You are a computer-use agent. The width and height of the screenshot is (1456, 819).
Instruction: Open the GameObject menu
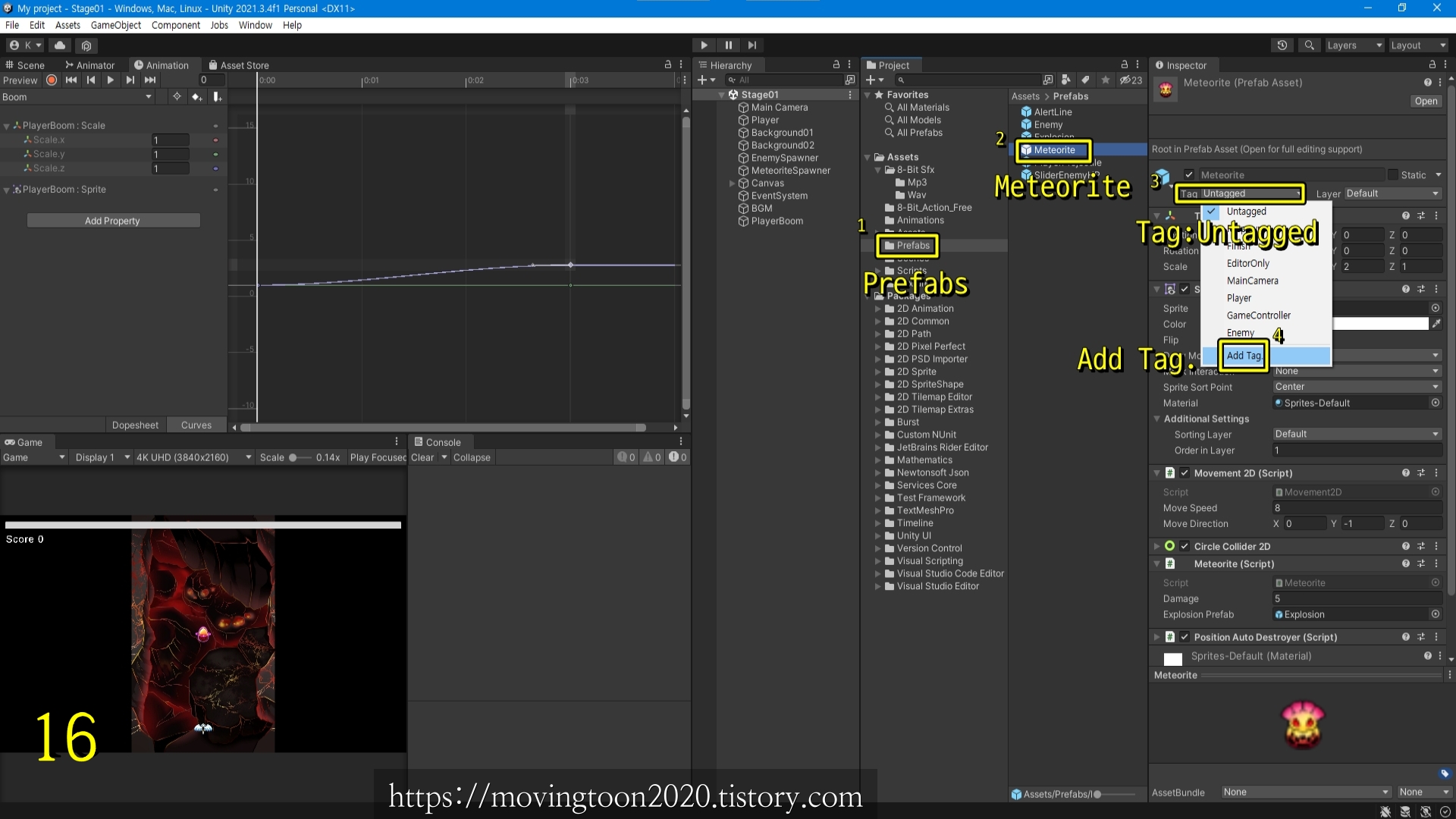116,25
